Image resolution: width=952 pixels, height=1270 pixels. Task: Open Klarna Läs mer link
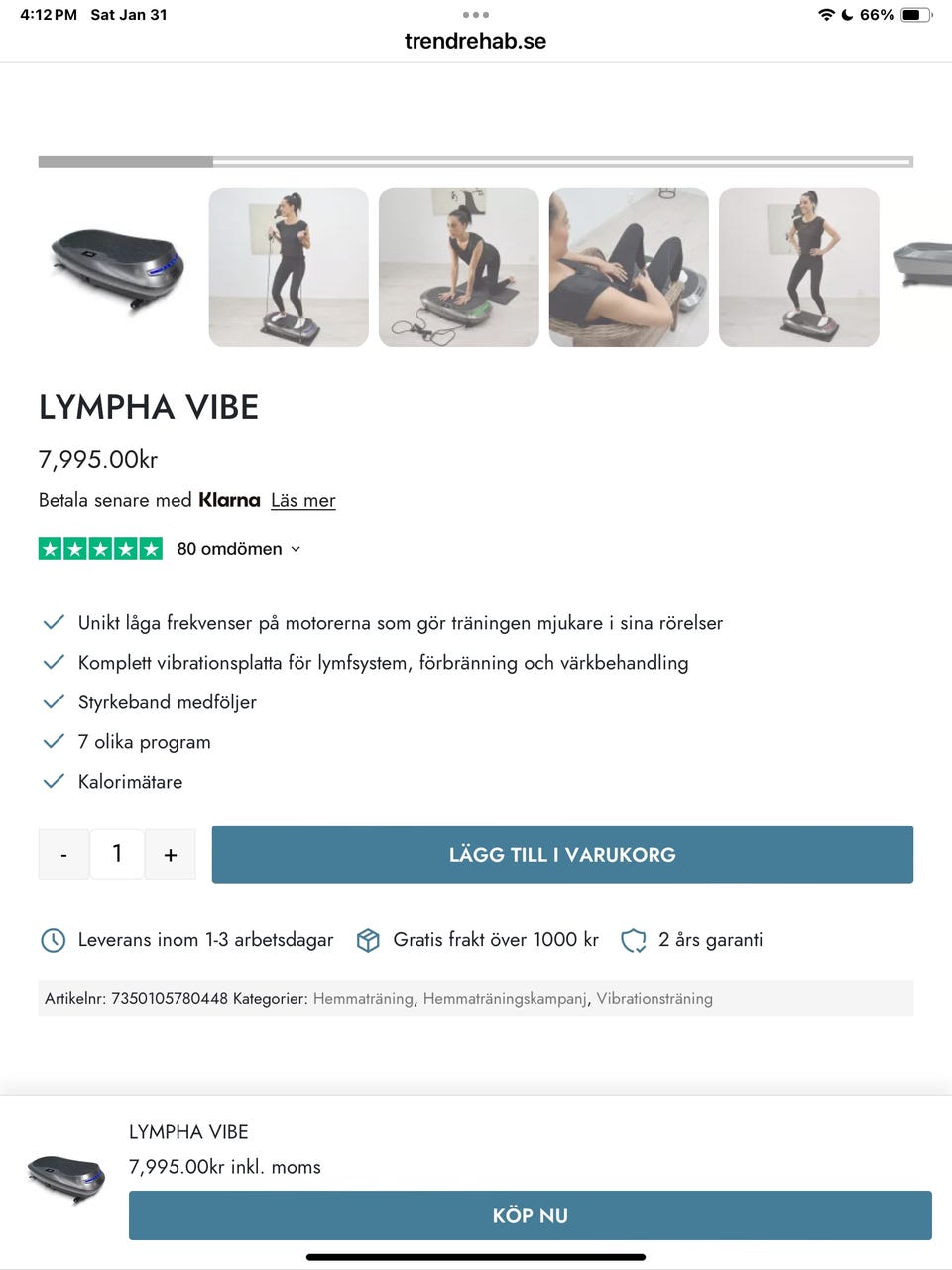click(x=303, y=500)
